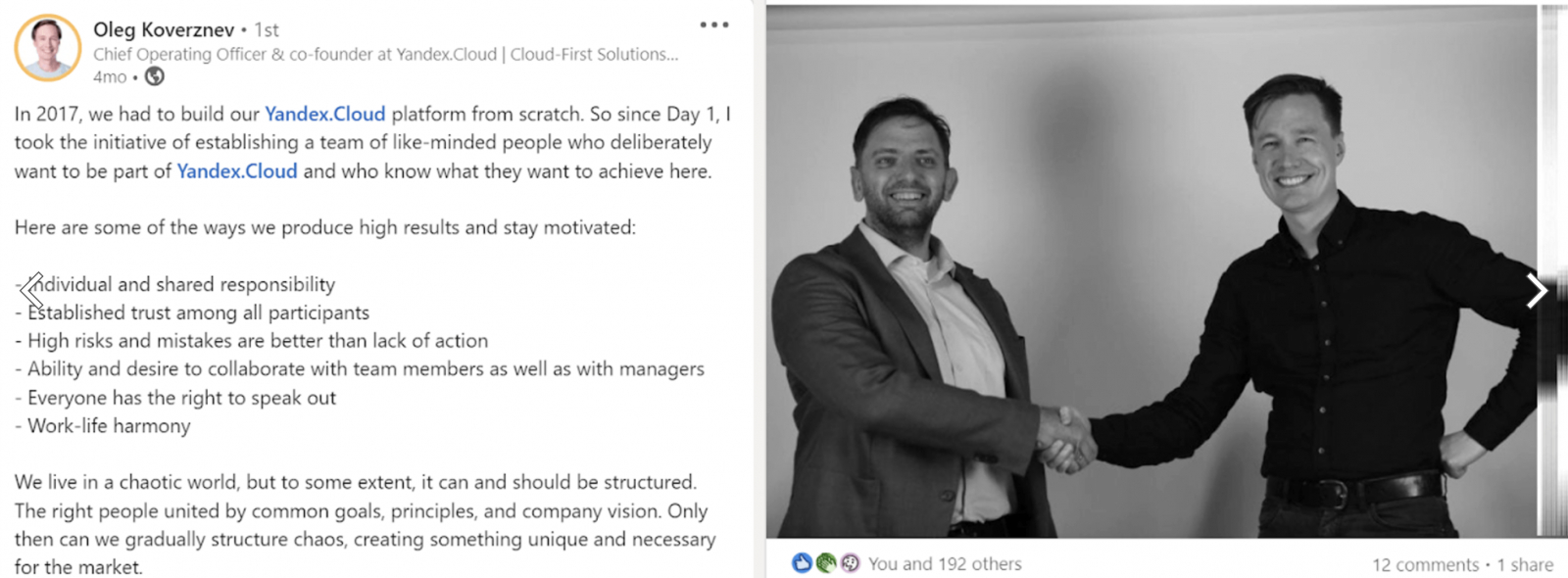The height and width of the screenshot is (578, 1568).
Task: Click the green clapping Celebrate reaction icon
Action: click(826, 563)
